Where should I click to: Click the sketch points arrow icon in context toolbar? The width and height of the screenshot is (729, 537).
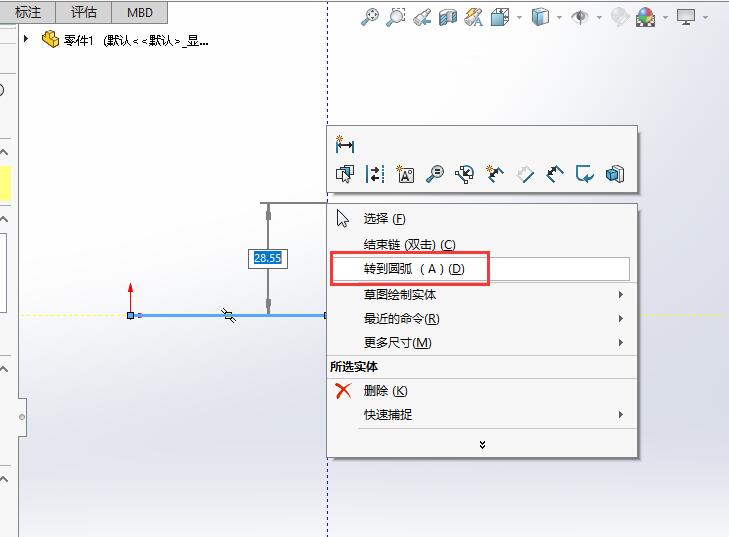tap(464, 174)
